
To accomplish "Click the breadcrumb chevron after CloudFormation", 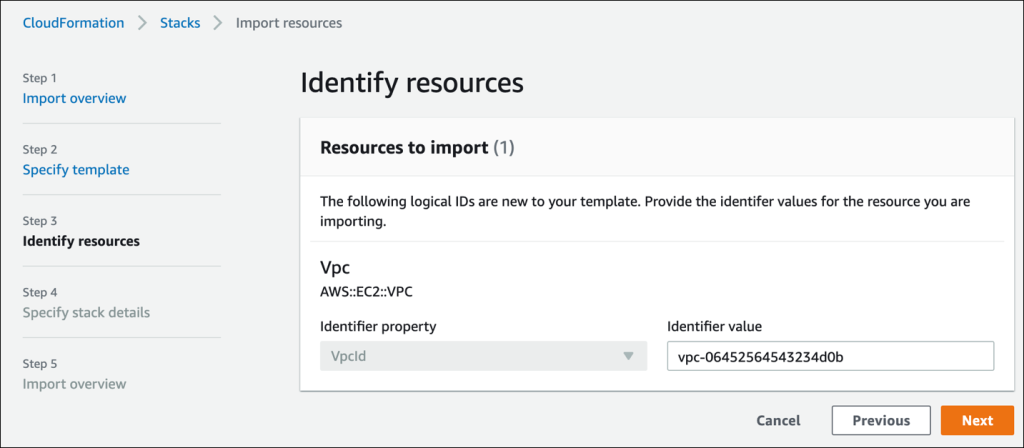I will tap(142, 23).
